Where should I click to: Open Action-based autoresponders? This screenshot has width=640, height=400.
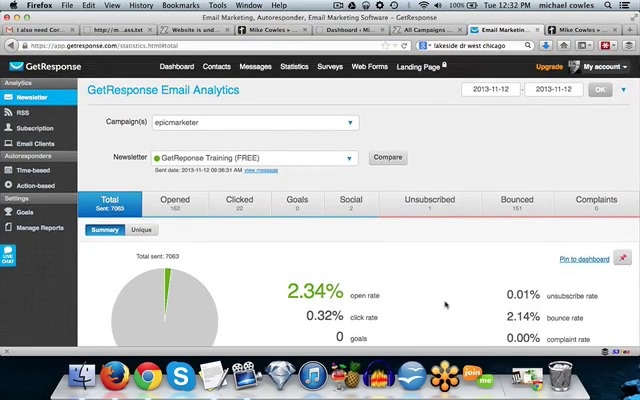tap(38, 186)
